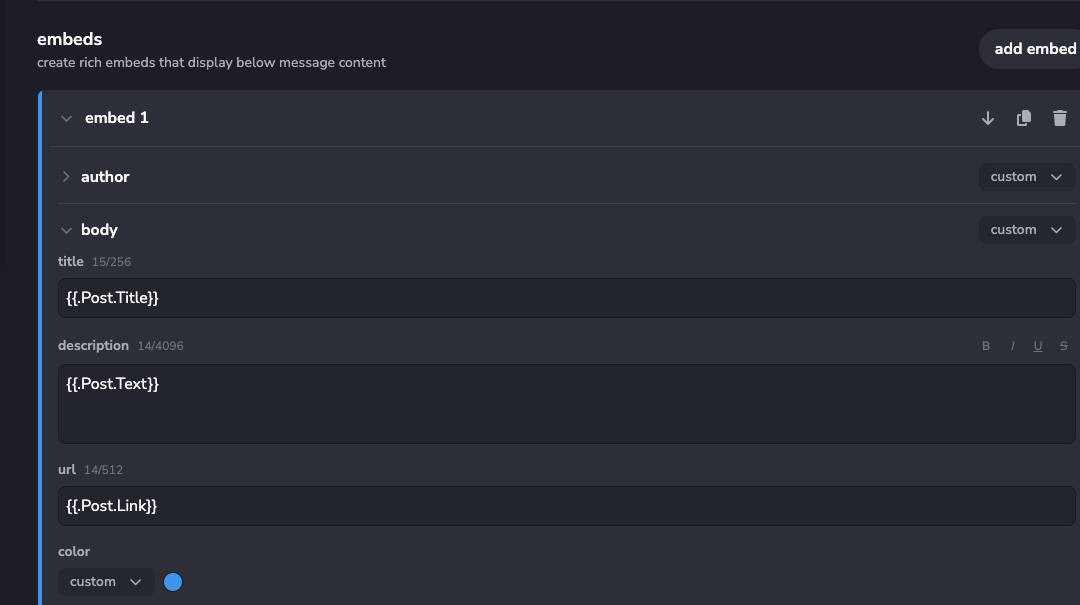The image size is (1080, 605).
Task: Select the author section label
Action: (105, 176)
